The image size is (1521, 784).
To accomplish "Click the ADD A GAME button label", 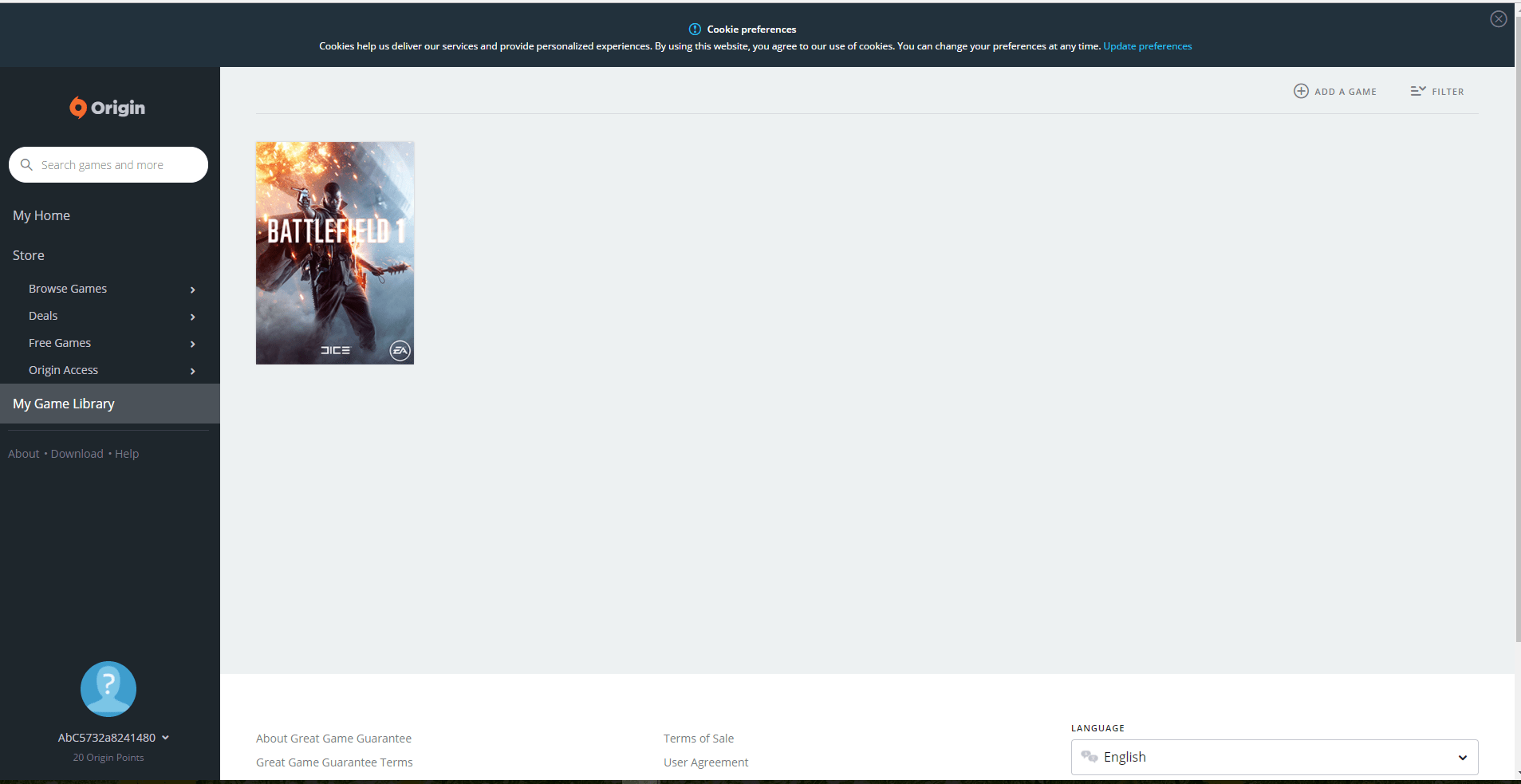I will pos(1346,92).
